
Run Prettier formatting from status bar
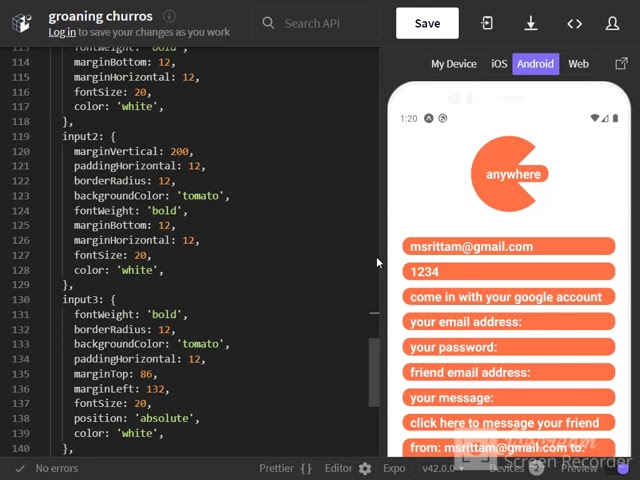(276, 469)
